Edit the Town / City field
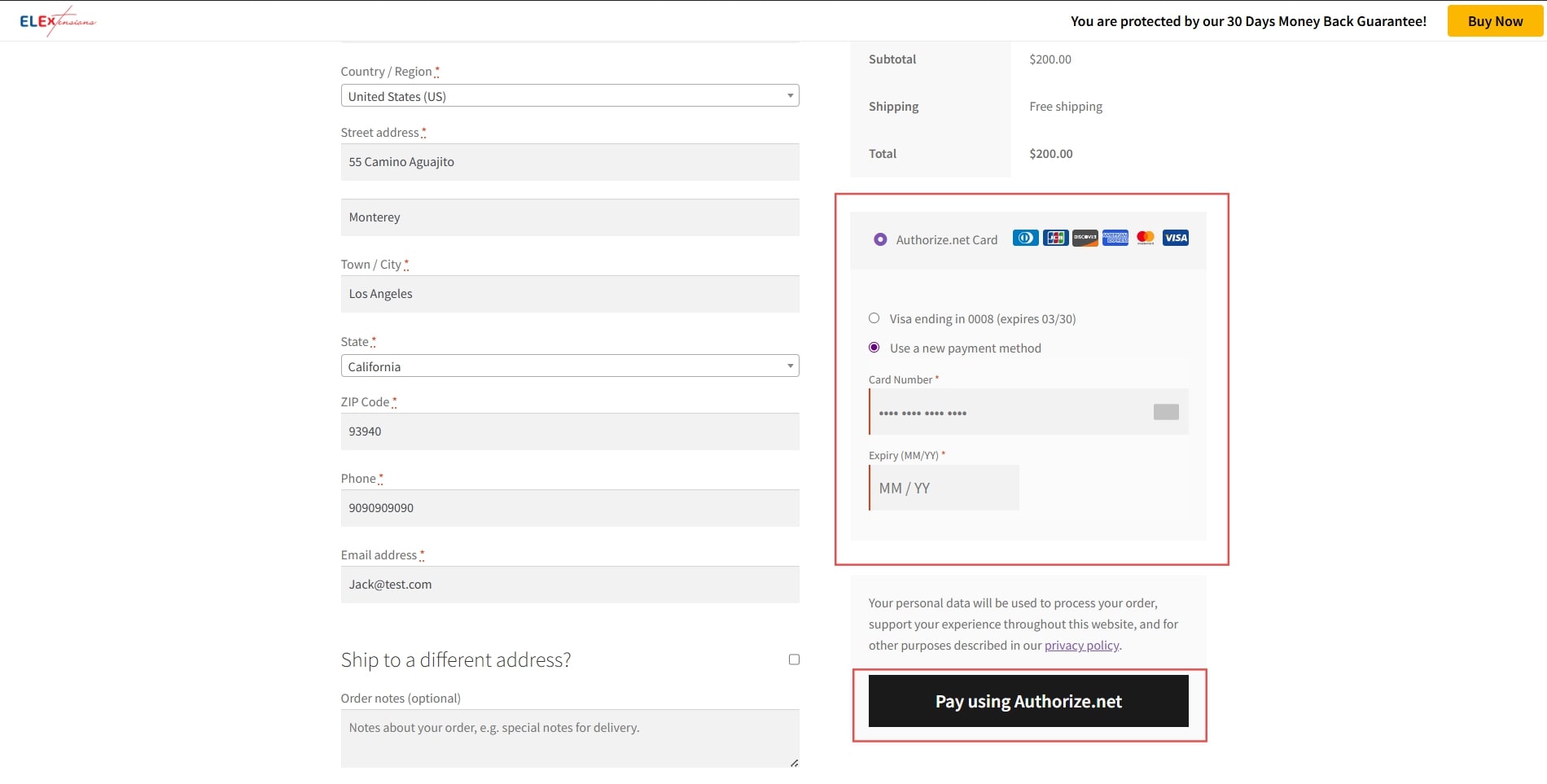Image resolution: width=1547 pixels, height=784 pixels. [x=570, y=294]
